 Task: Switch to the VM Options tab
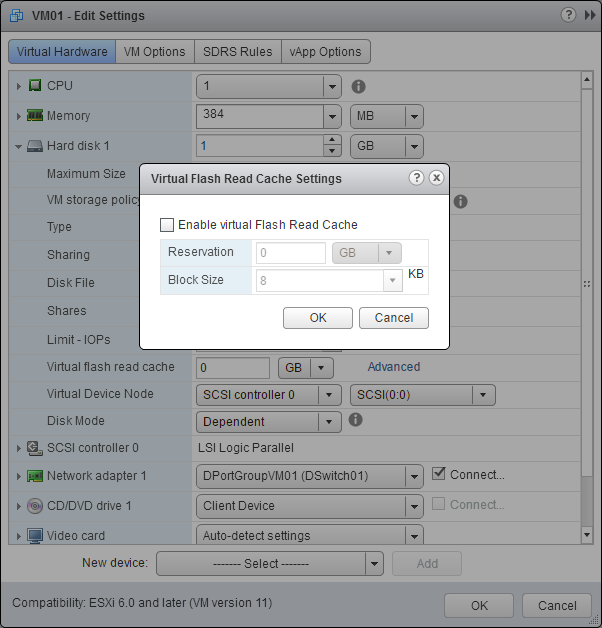[x=155, y=52]
